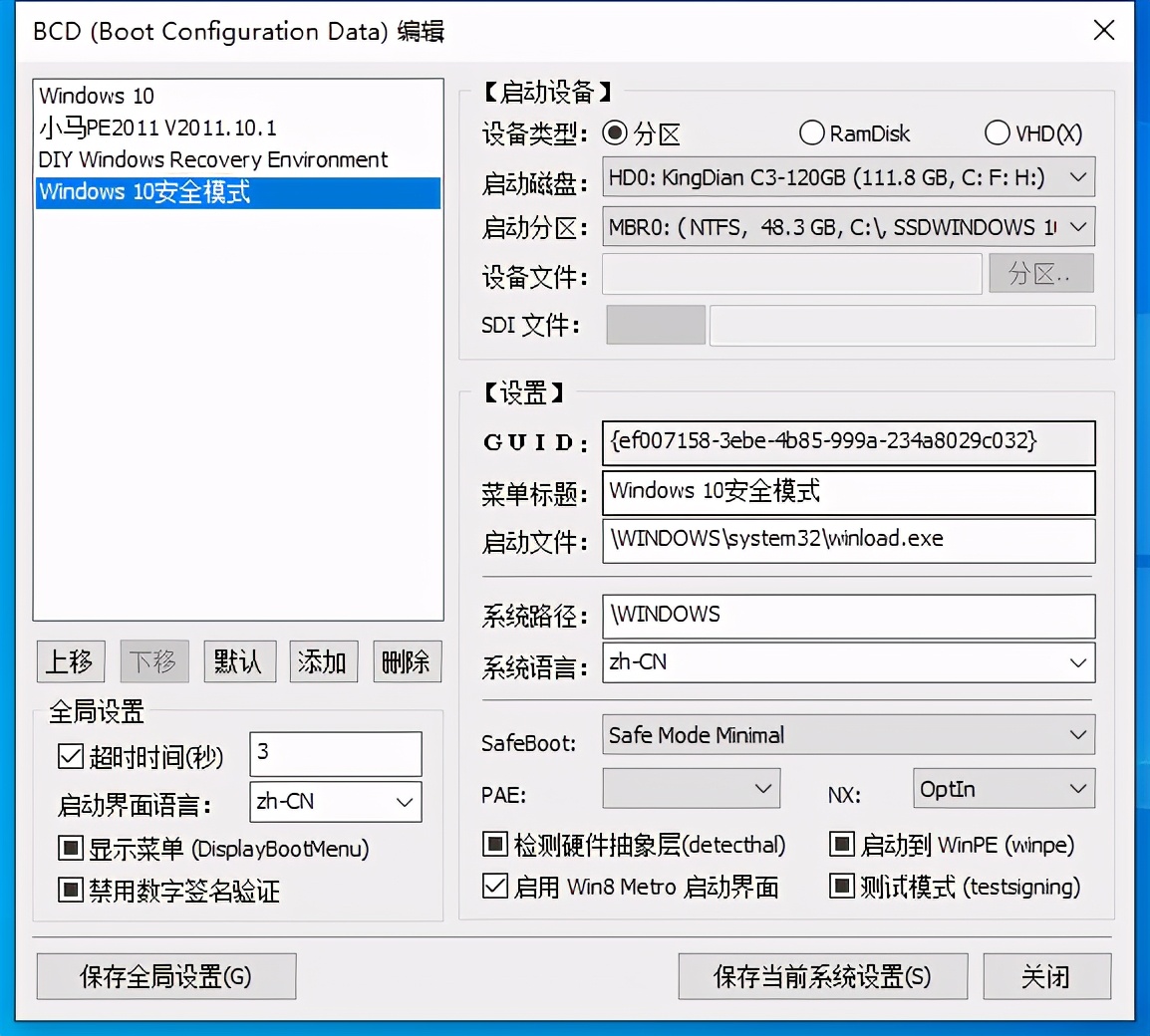Click inside the 菜单标题 title field

click(x=847, y=493)
